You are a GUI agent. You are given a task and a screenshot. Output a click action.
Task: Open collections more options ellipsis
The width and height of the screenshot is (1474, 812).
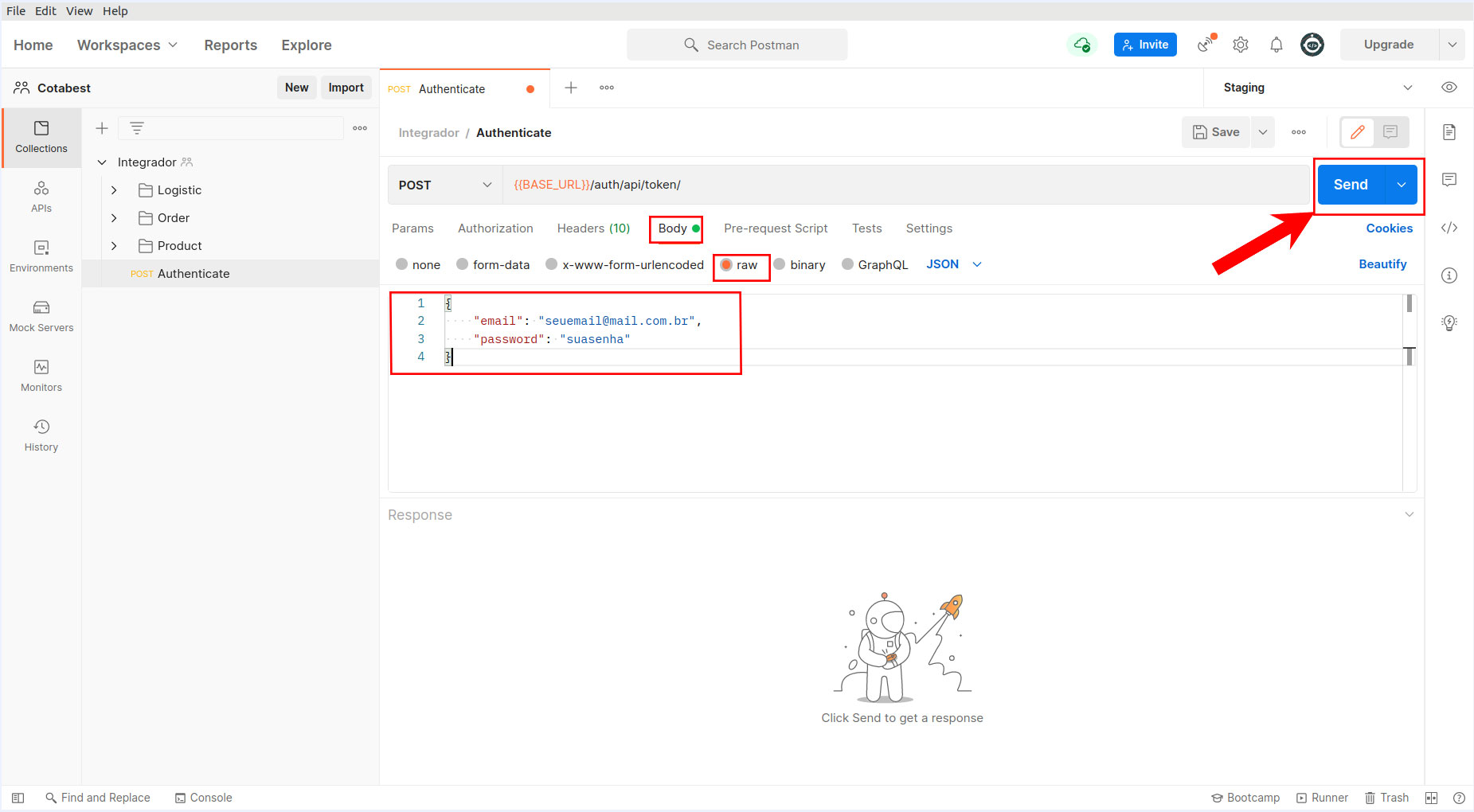[x=360, y=128]
